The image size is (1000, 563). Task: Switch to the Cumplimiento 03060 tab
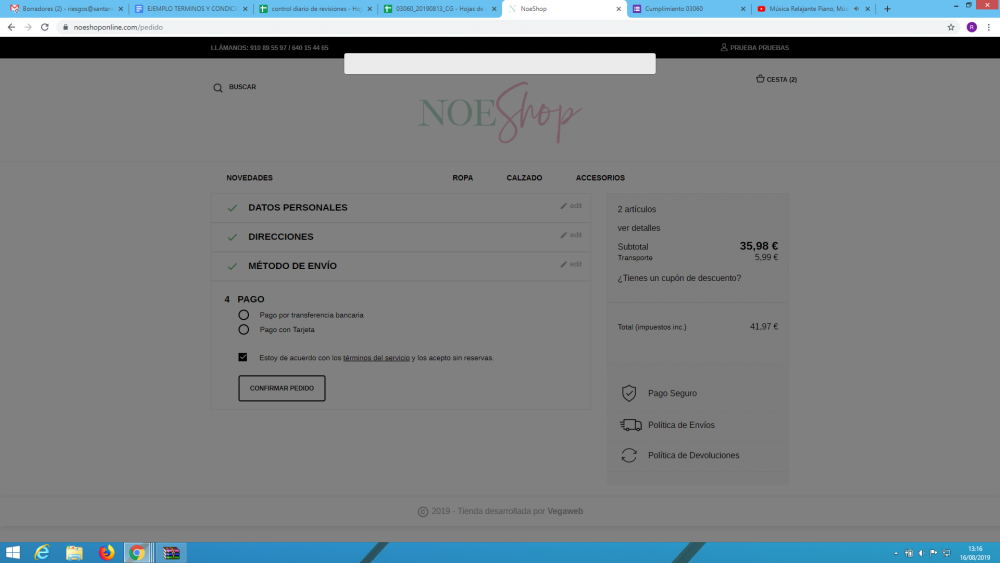coord(689,9)
